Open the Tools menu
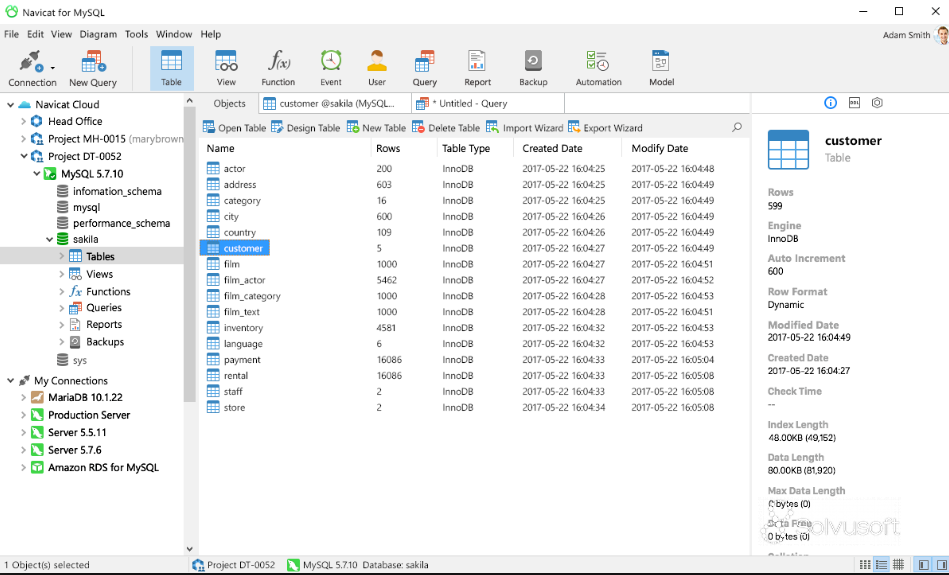 [x=137, y=34]
